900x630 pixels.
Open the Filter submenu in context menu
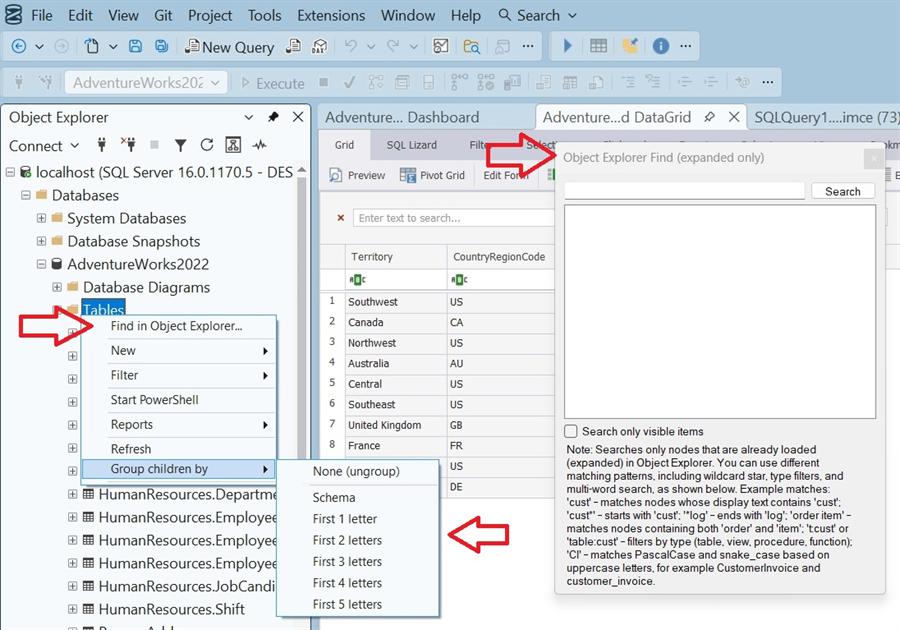coord(179,375)
